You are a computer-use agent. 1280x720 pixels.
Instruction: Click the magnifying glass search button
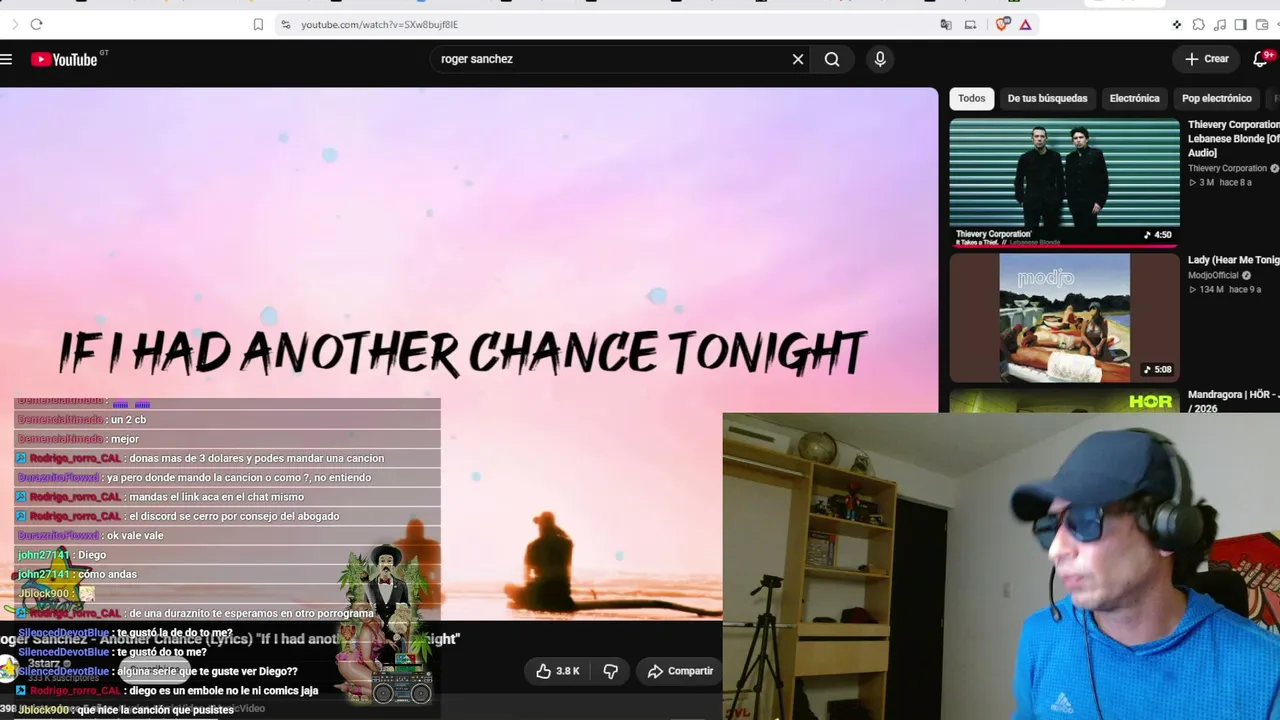pyautogui.click(x=832, y=59)
